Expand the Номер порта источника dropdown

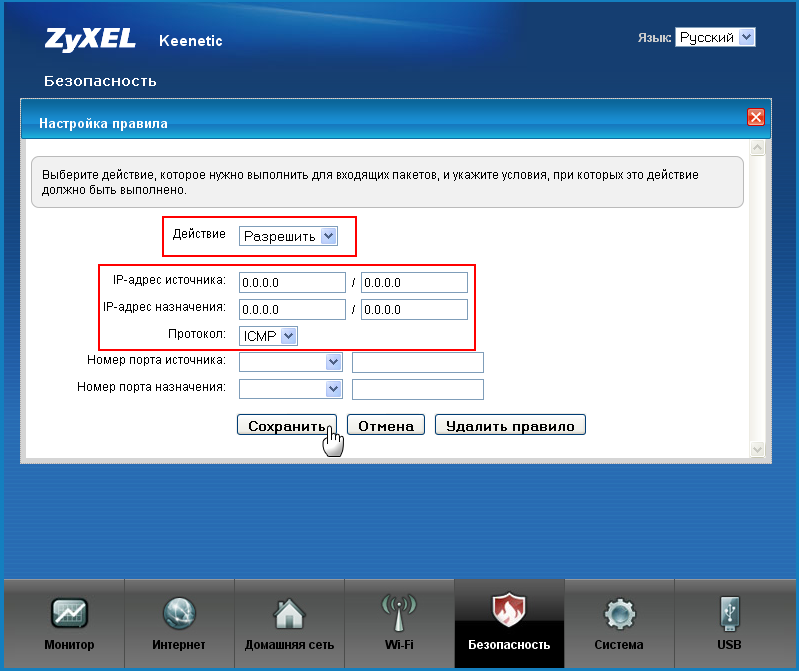(290, 362)
